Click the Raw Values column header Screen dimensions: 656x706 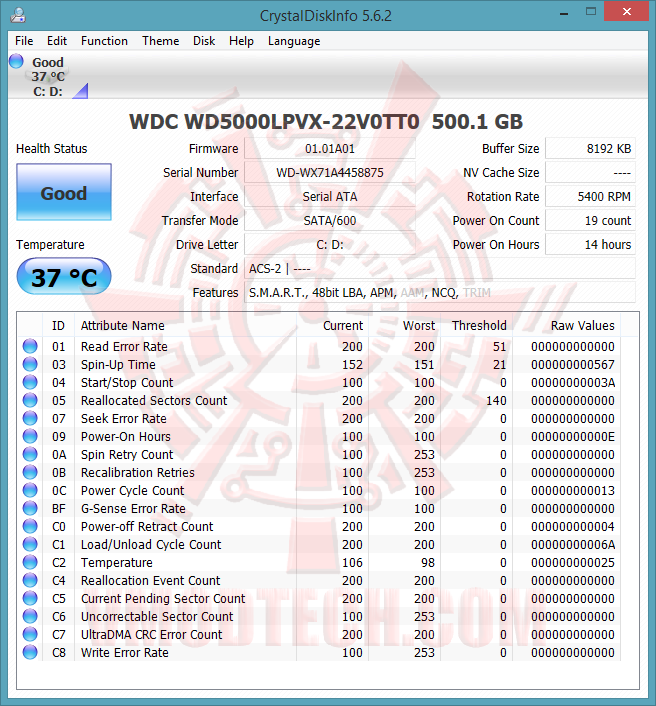566,326
